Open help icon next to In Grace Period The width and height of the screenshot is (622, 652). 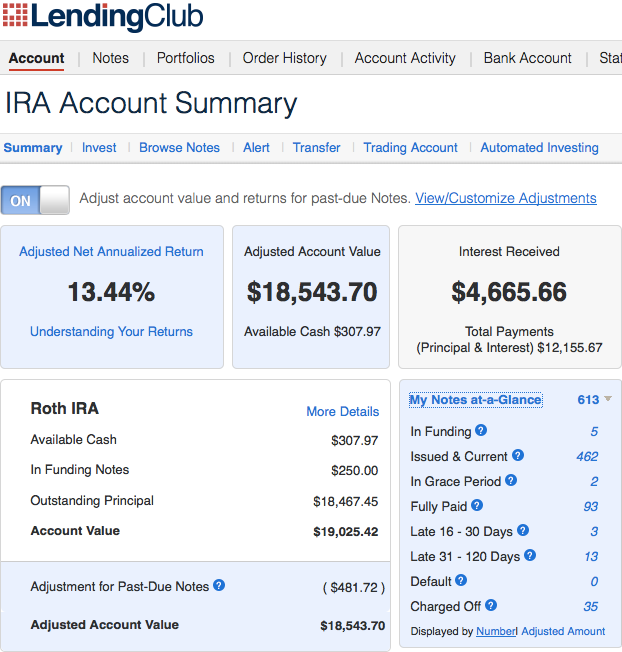point(511,480)
